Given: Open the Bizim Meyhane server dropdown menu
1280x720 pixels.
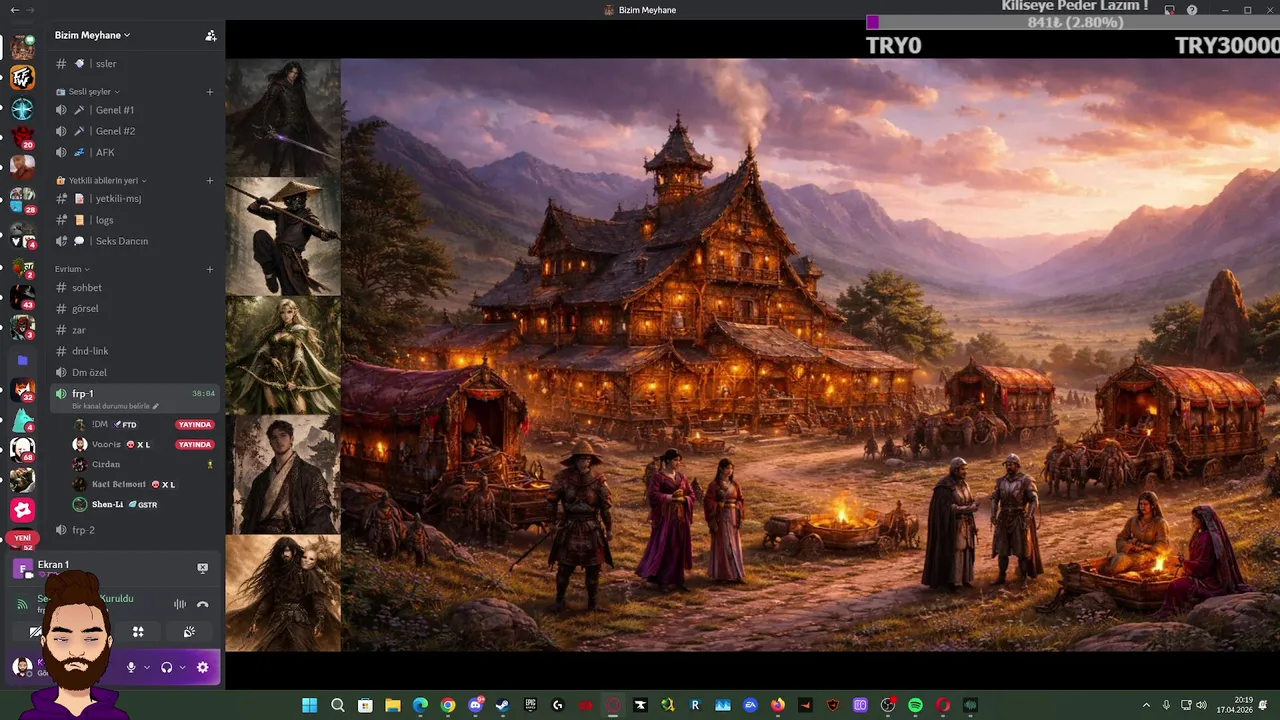Looking at the screenshot, I should pyautogui.click(x=92, y=35).
